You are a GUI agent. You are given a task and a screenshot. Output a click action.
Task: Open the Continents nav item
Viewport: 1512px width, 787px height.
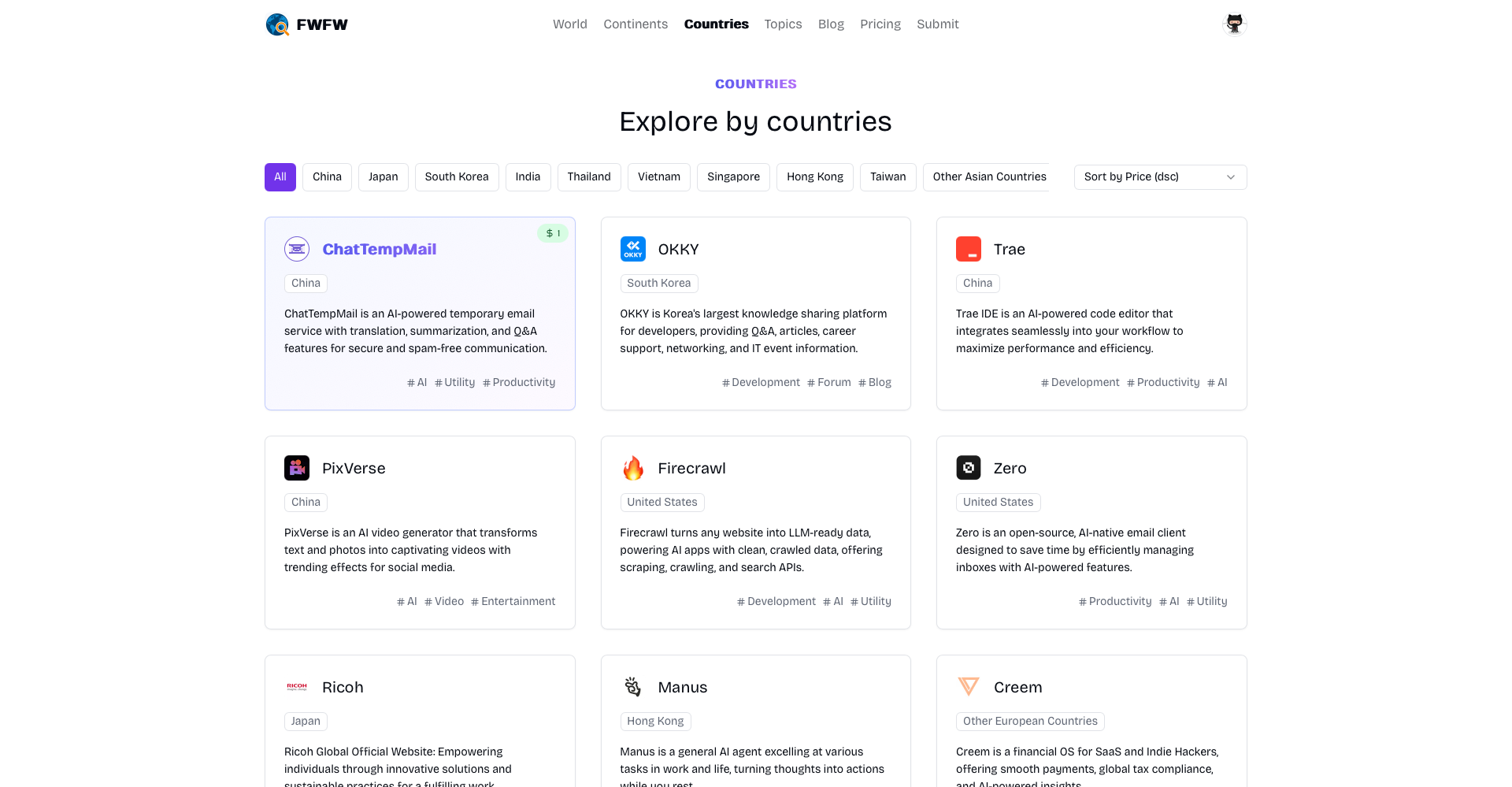tap(636, 24)
